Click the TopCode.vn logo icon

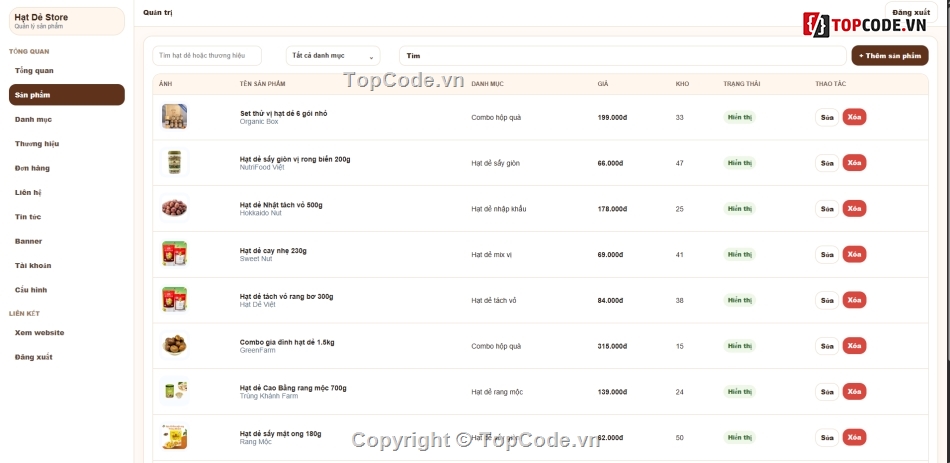pyautogui.click(x=815, y=25)
